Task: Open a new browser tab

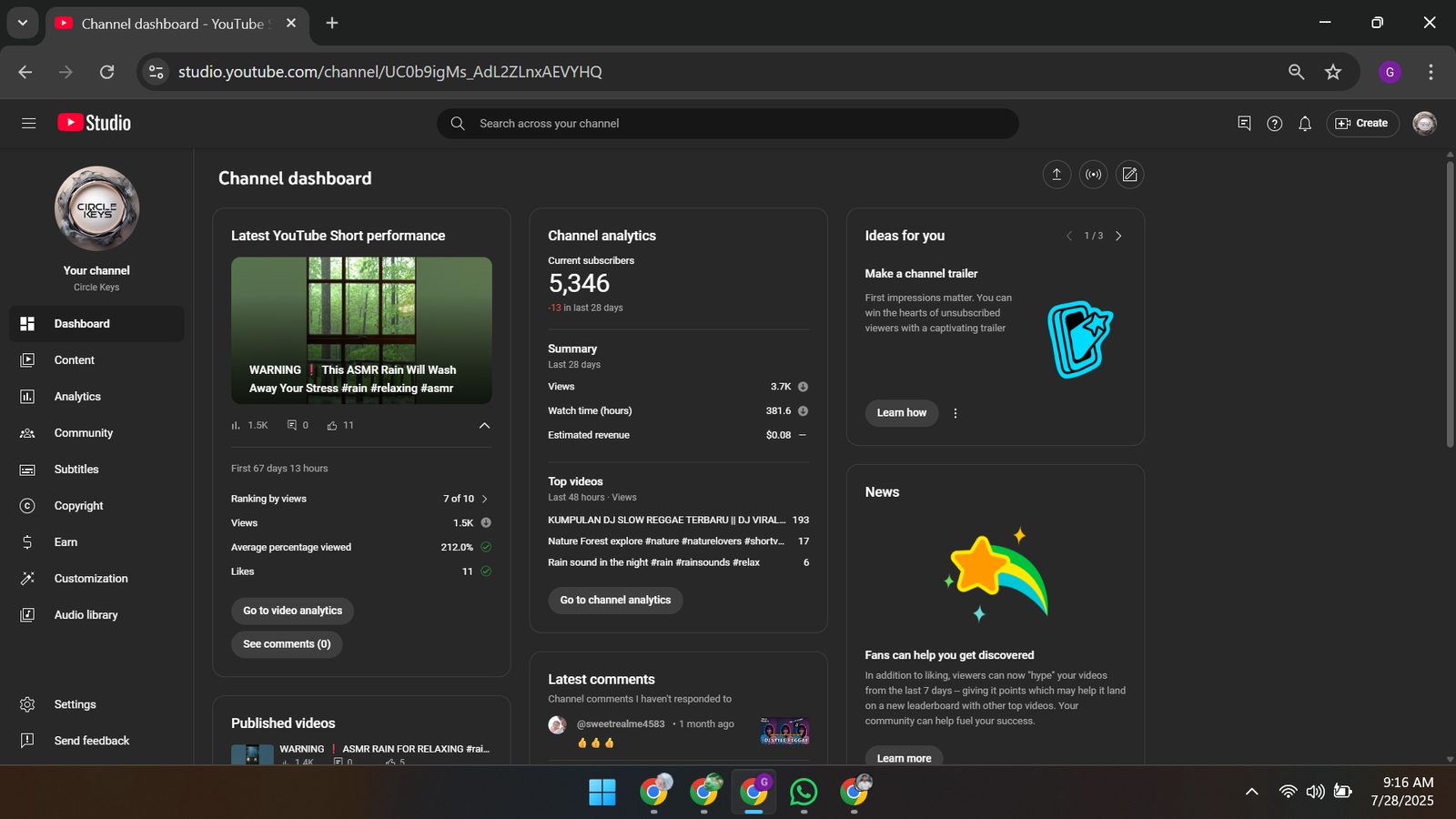Action: coord(332,23)
